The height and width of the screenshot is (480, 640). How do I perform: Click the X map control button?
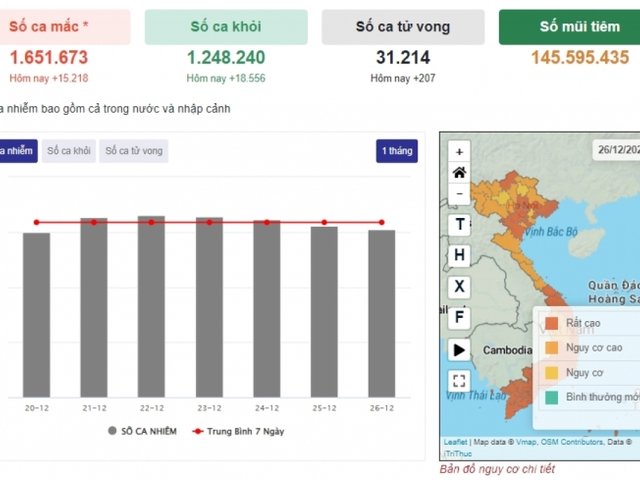pyautogui.click(x=459, y=286)
